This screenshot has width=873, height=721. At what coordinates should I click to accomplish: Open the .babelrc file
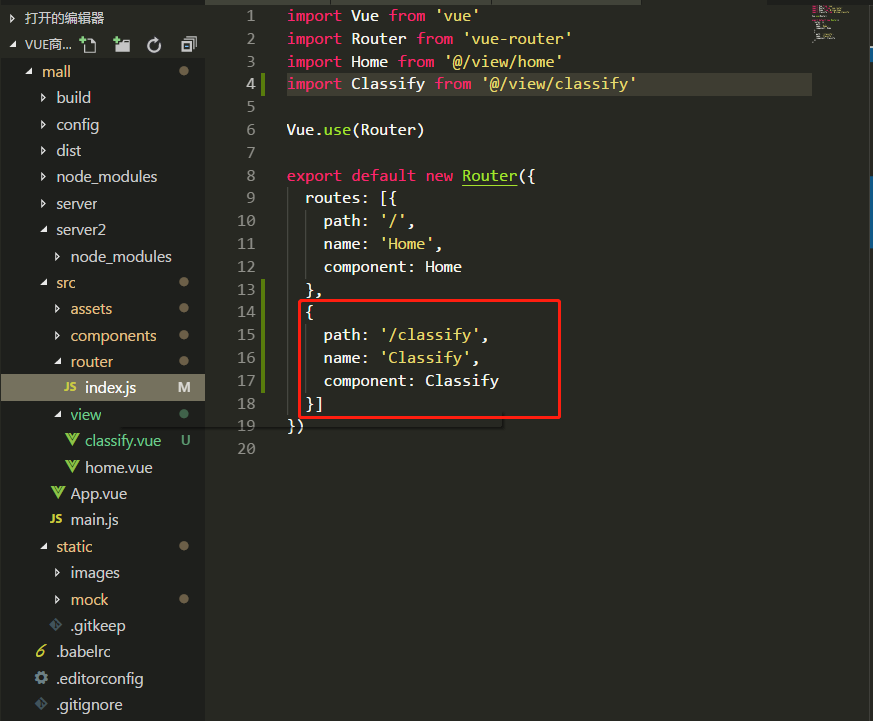[84, 651]
